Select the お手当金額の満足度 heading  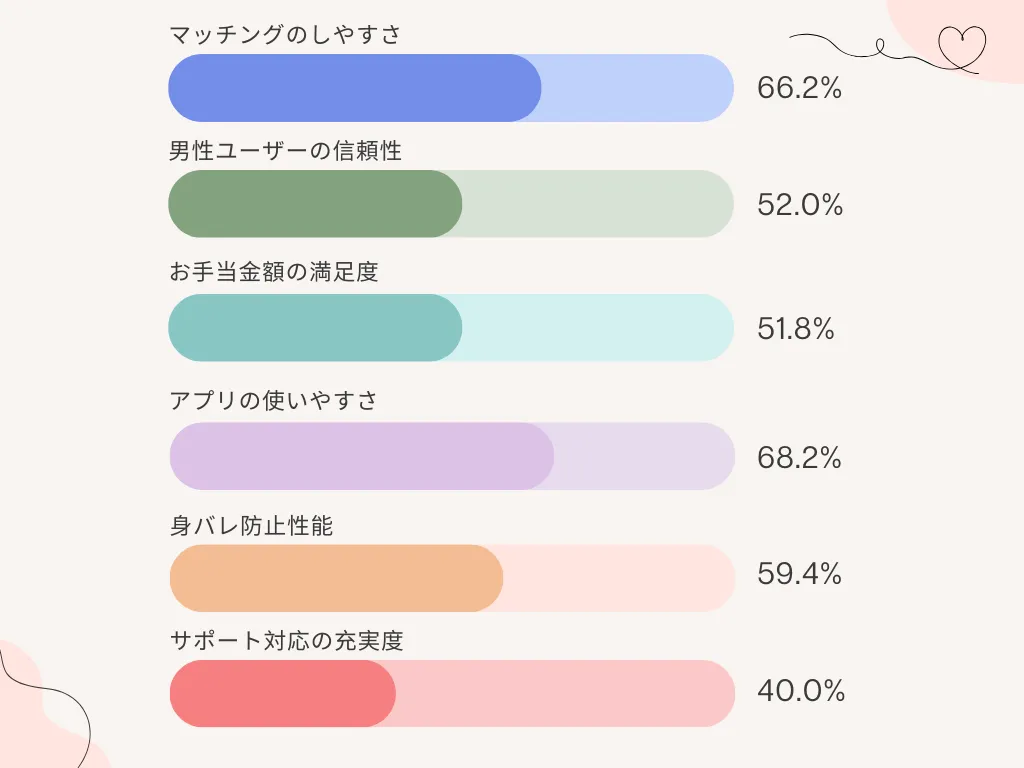[273, 272]
